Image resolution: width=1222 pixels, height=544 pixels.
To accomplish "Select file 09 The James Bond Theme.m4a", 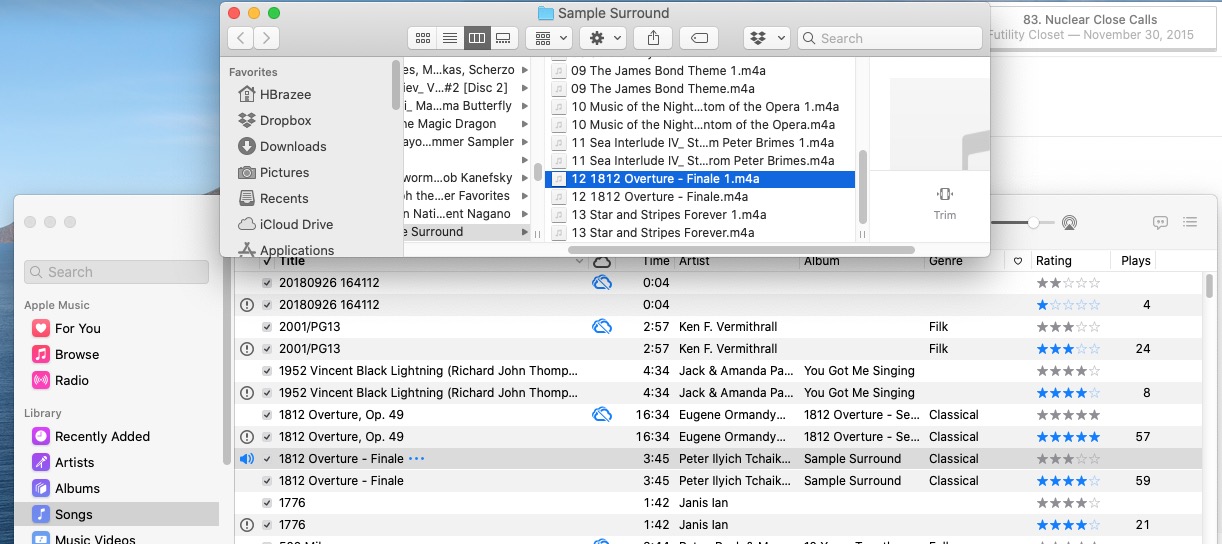I will click(699, 89).
